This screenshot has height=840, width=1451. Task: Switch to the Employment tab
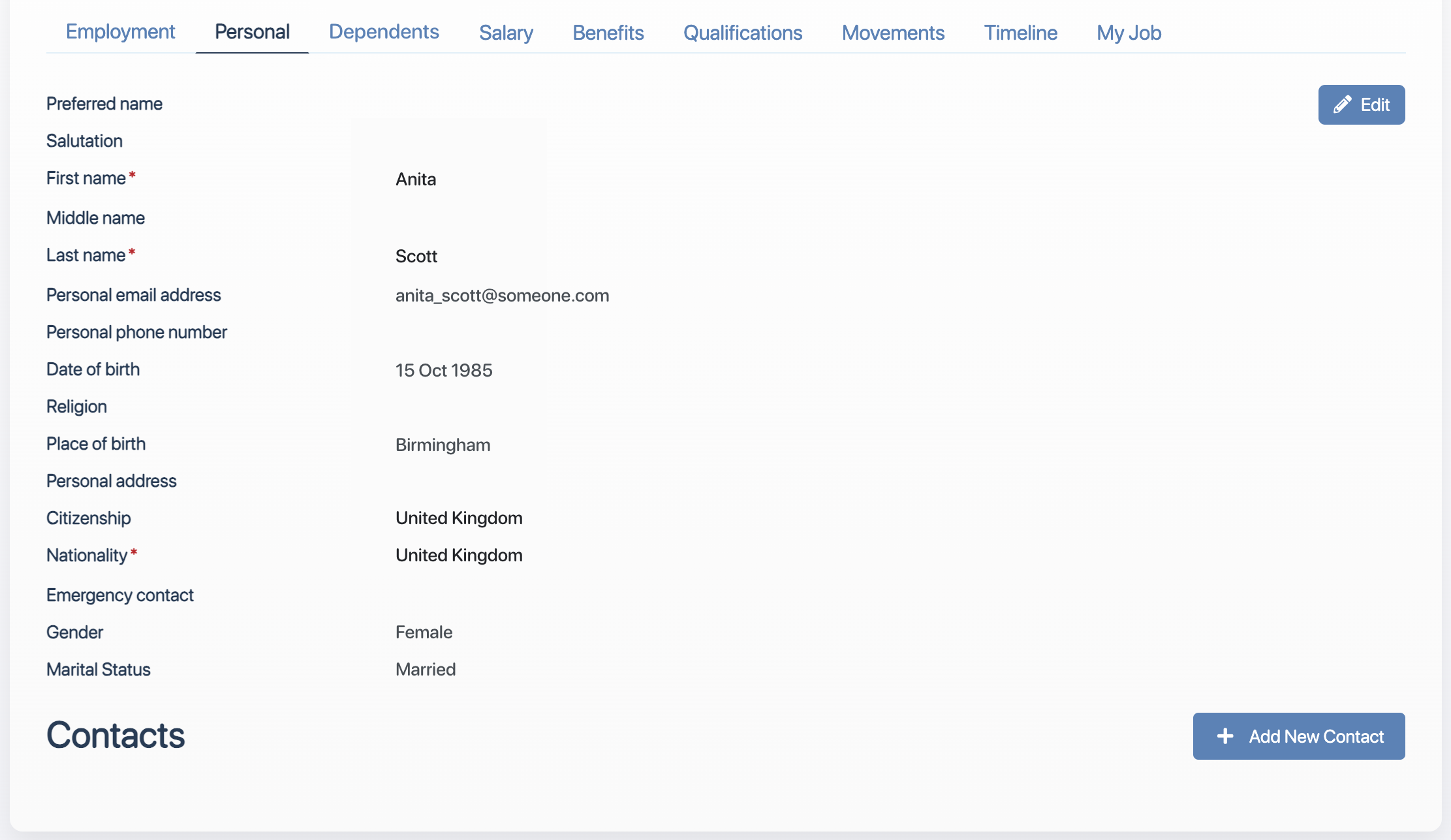120,32
